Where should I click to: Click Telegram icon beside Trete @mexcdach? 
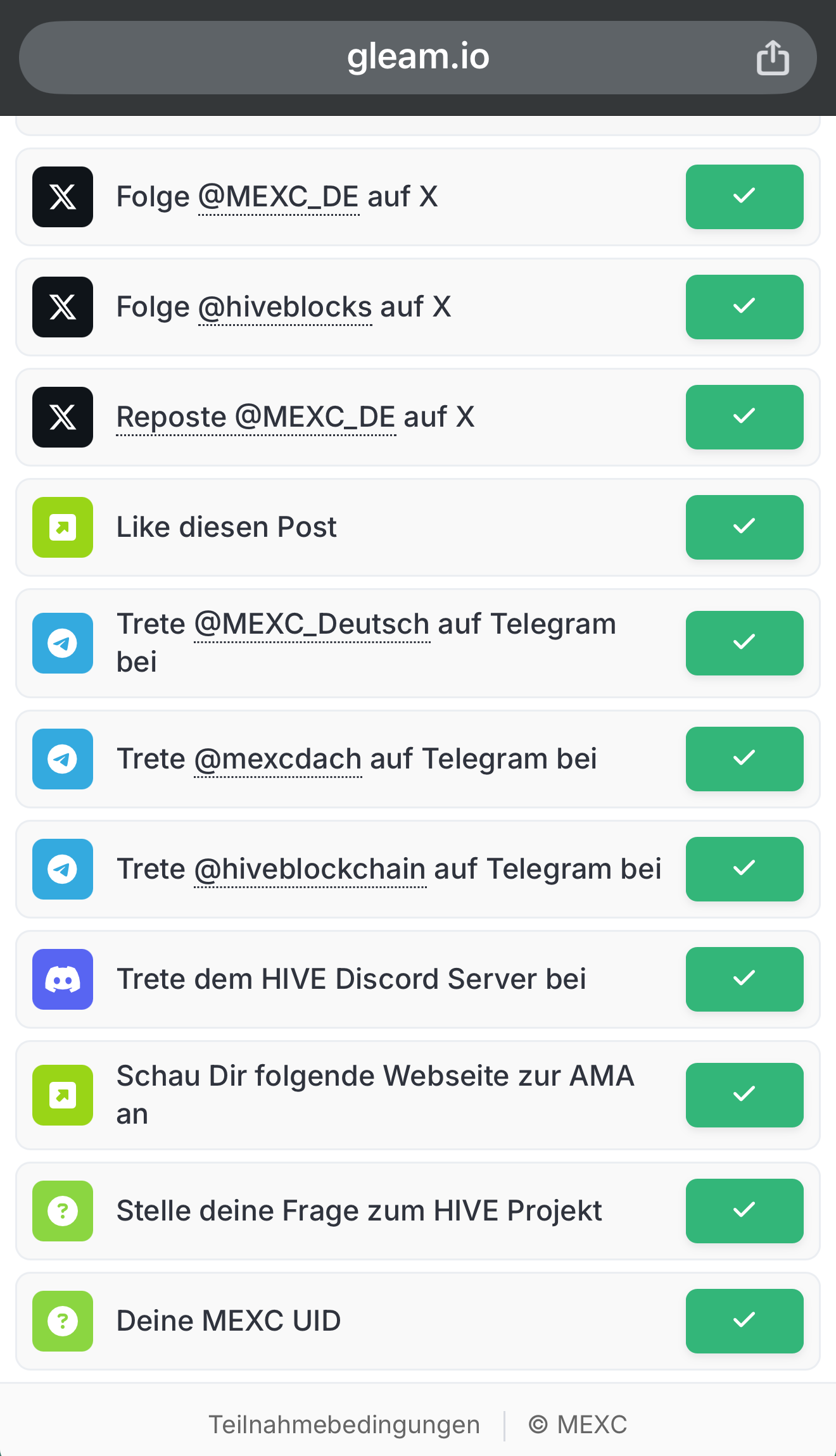tap(63, 759)
